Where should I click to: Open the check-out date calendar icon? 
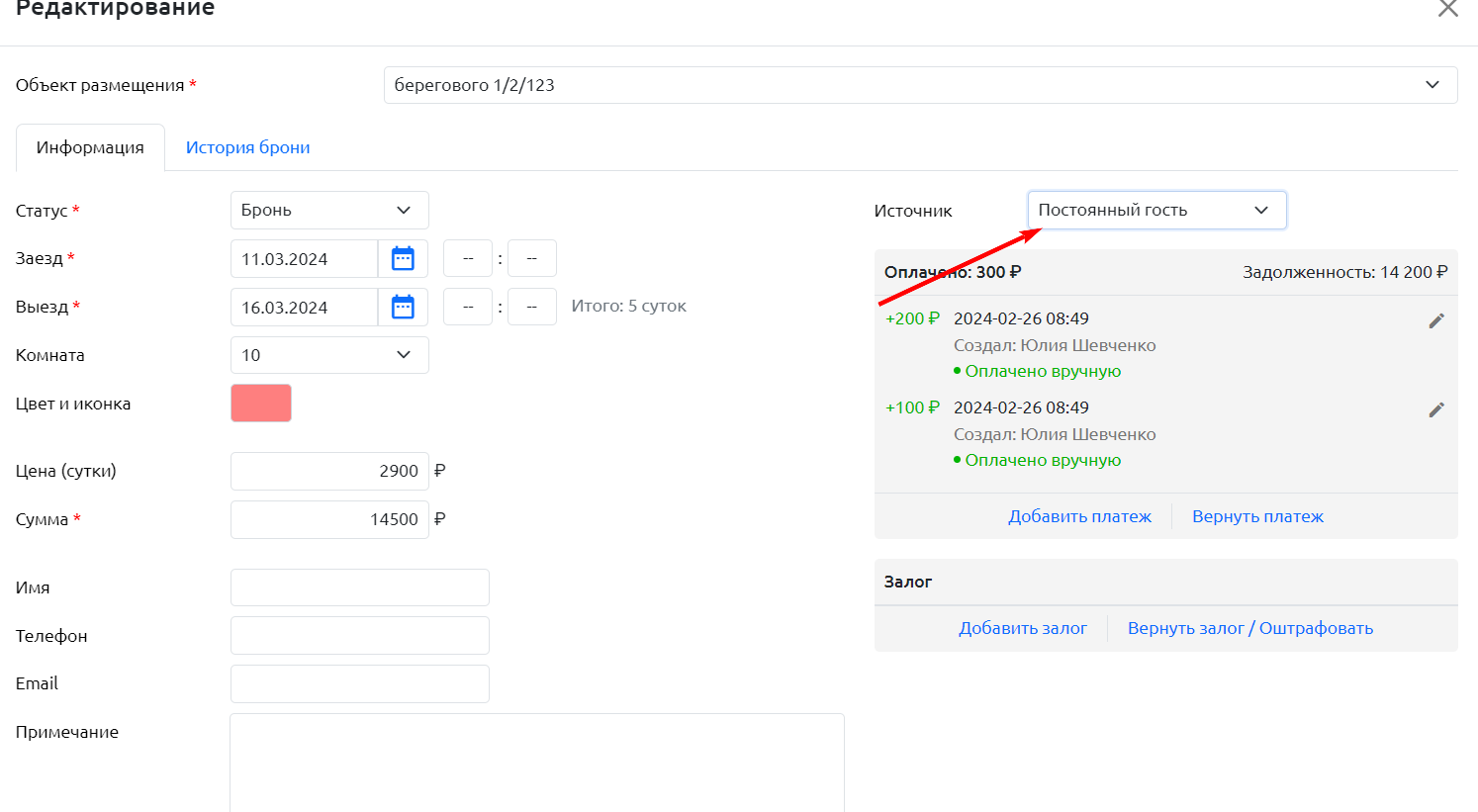pos(403,308)
